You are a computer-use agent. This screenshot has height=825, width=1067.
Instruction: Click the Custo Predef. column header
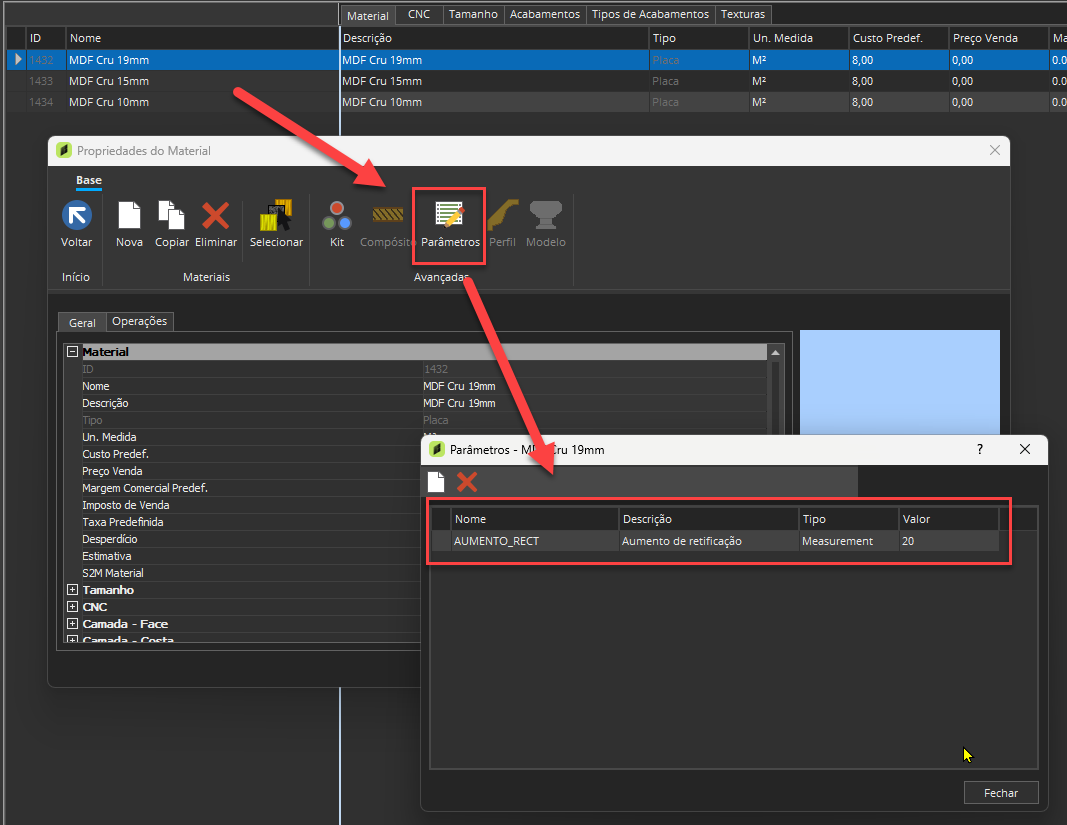click(898, 38)
